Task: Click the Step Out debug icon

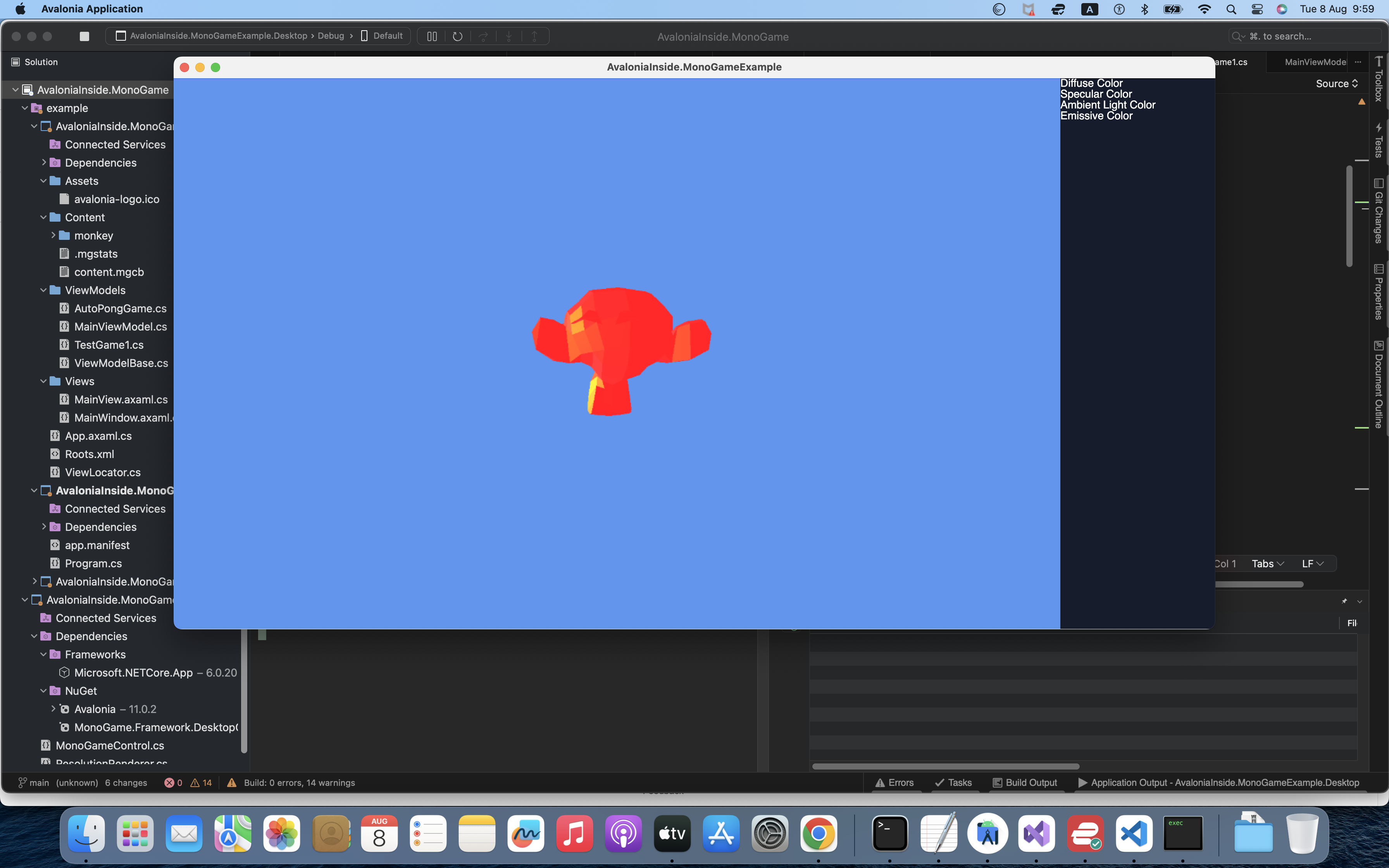Action: click(x=534, y=36)
